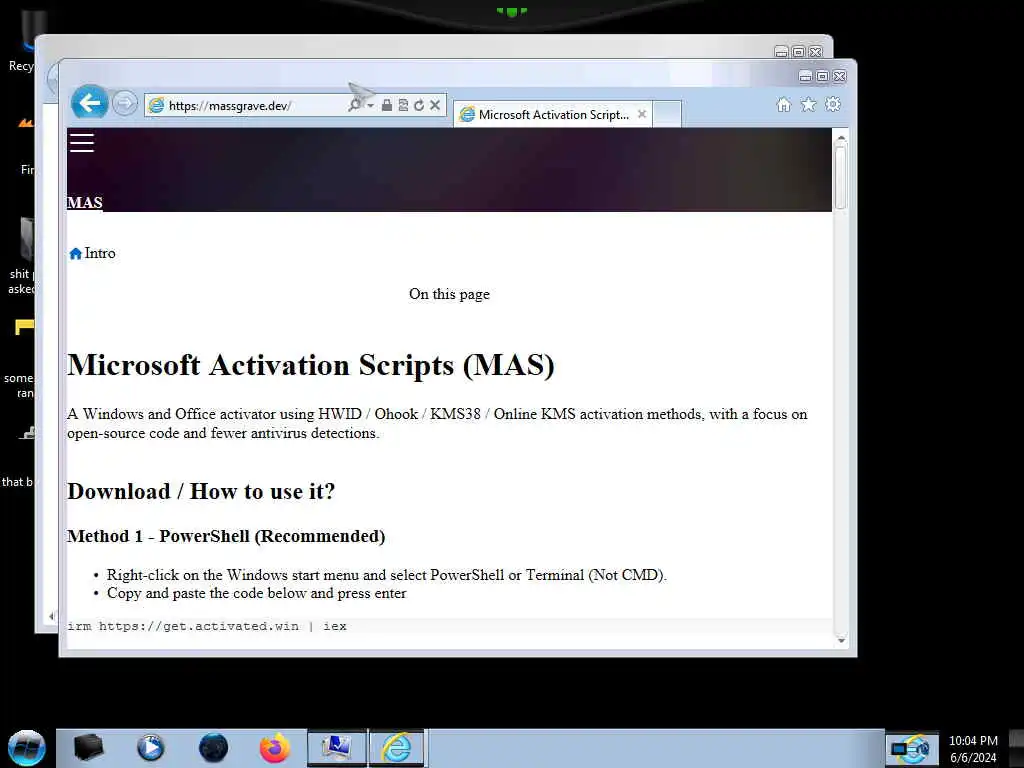Click the MAS header link

tap(85, 202)
